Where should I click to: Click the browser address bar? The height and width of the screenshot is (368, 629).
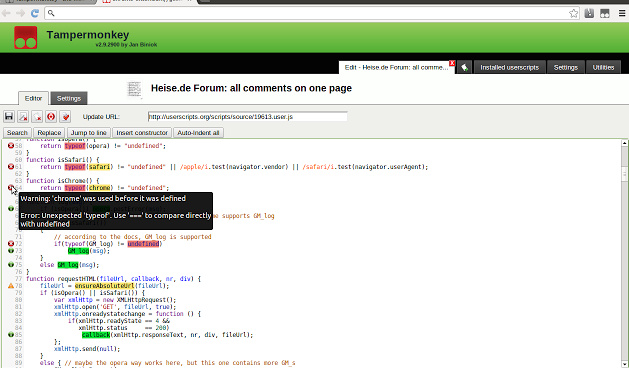[x=312, y=13]
